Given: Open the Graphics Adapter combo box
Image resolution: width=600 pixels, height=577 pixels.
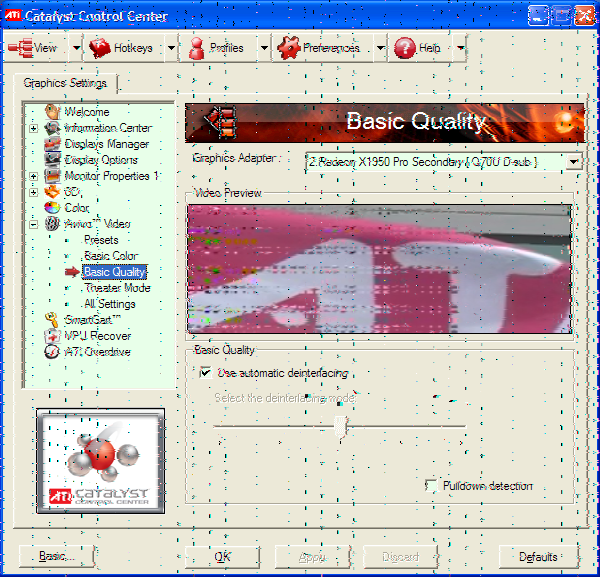Looking at the screenshot, I should pos(444,162).
